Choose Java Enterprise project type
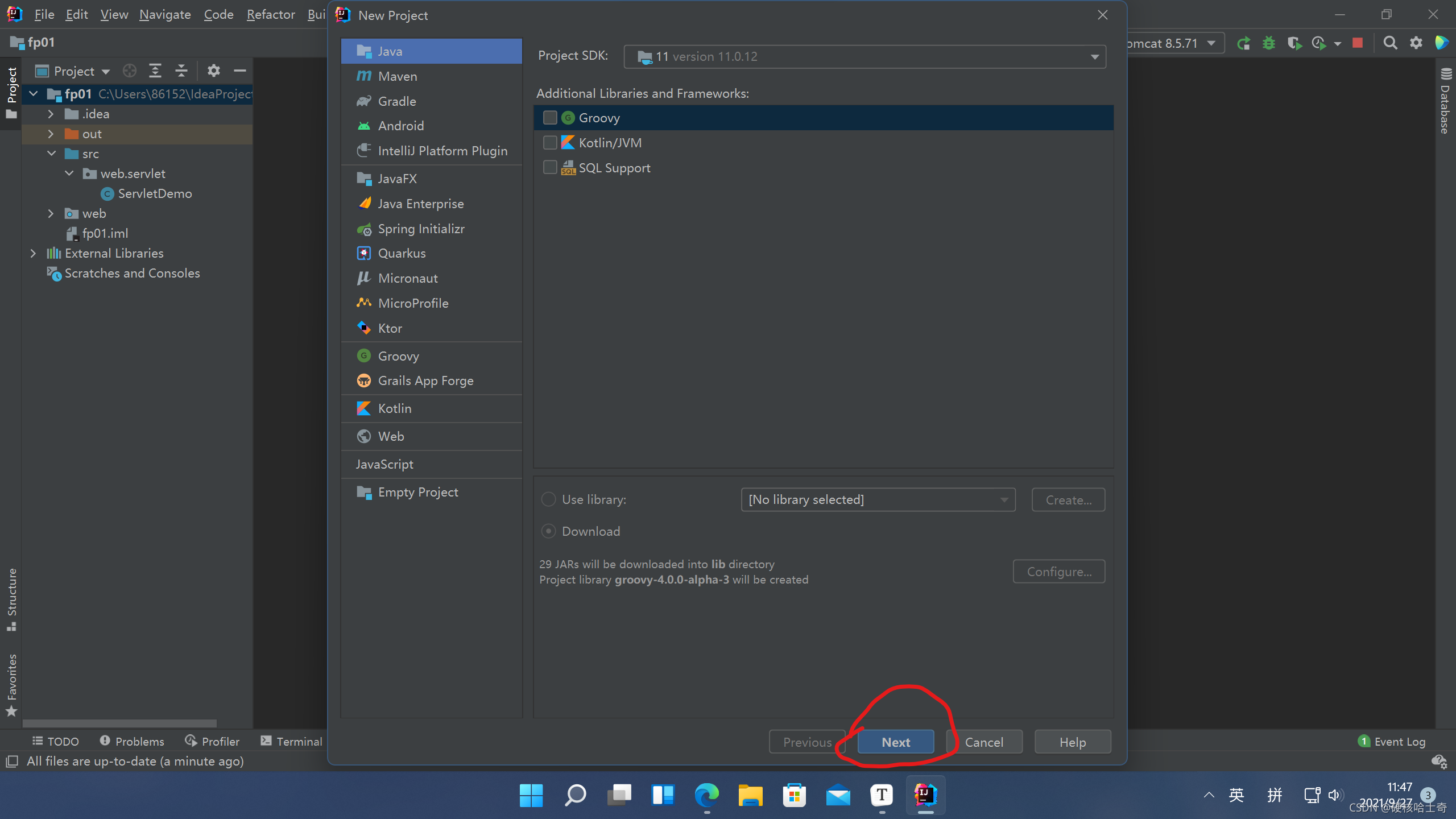 tap(431, 204)
